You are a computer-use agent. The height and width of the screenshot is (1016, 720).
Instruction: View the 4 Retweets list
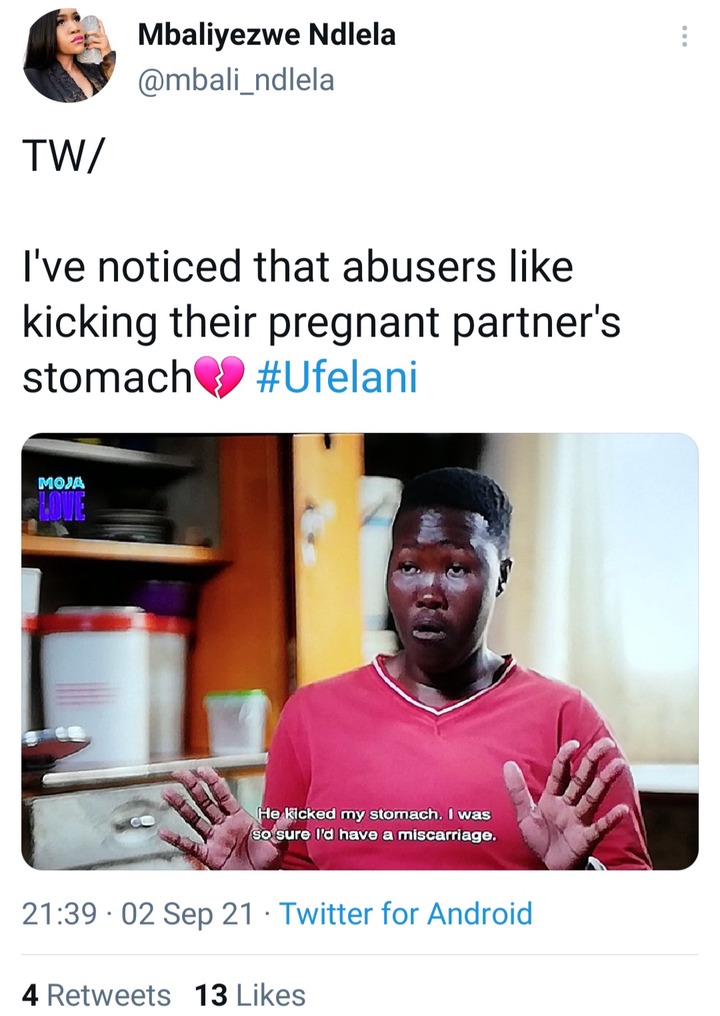[96, 995]
